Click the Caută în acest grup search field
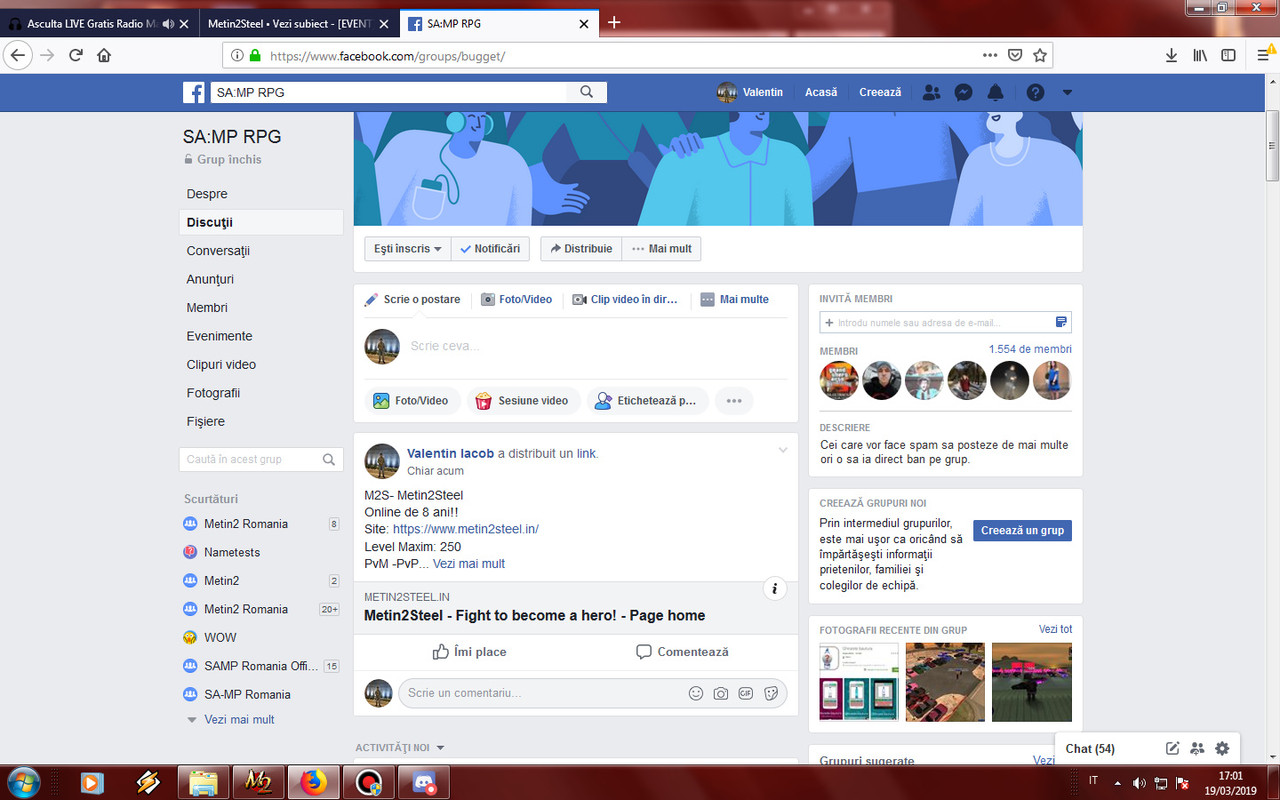 tap(261, 460)
